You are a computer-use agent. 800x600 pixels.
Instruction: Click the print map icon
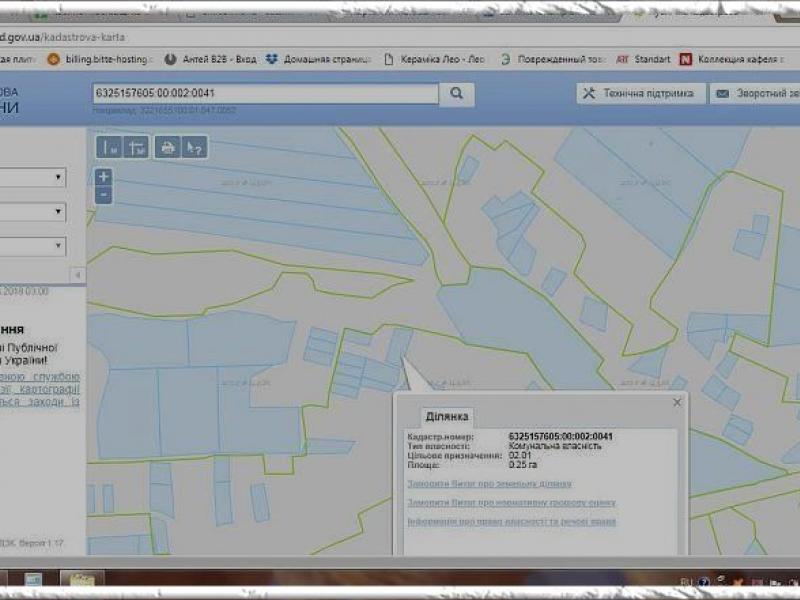168,147
